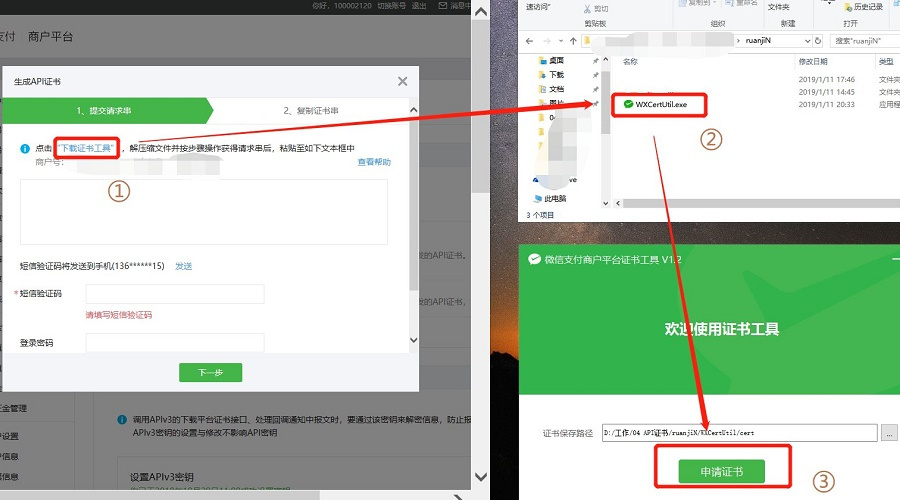The height and width of the screenshot is (500, 900).
Task: Click the 下载证书工具 link
Action: tap(86, 148)
